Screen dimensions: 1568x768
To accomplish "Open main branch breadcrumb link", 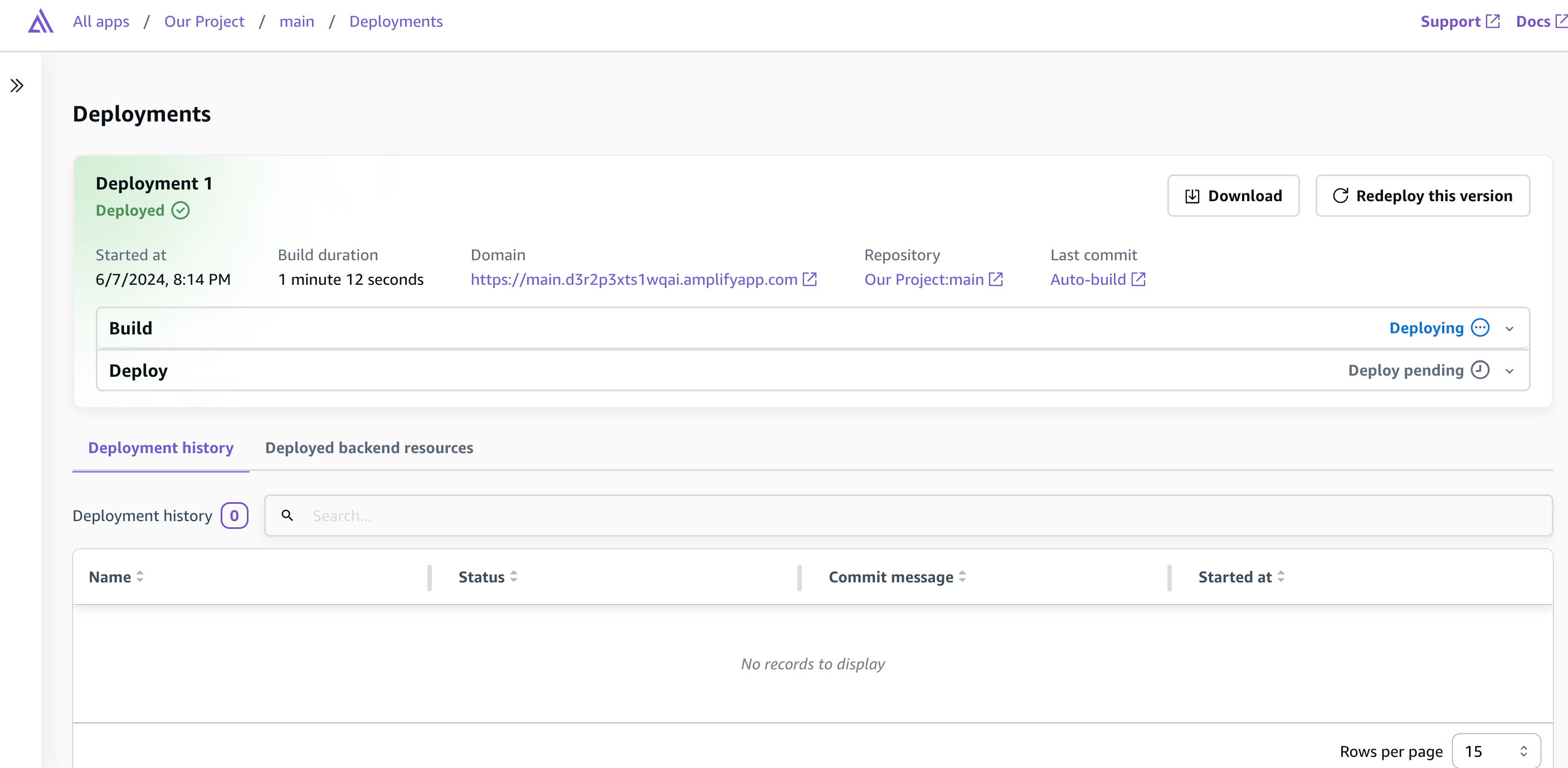I will (296, 21).
